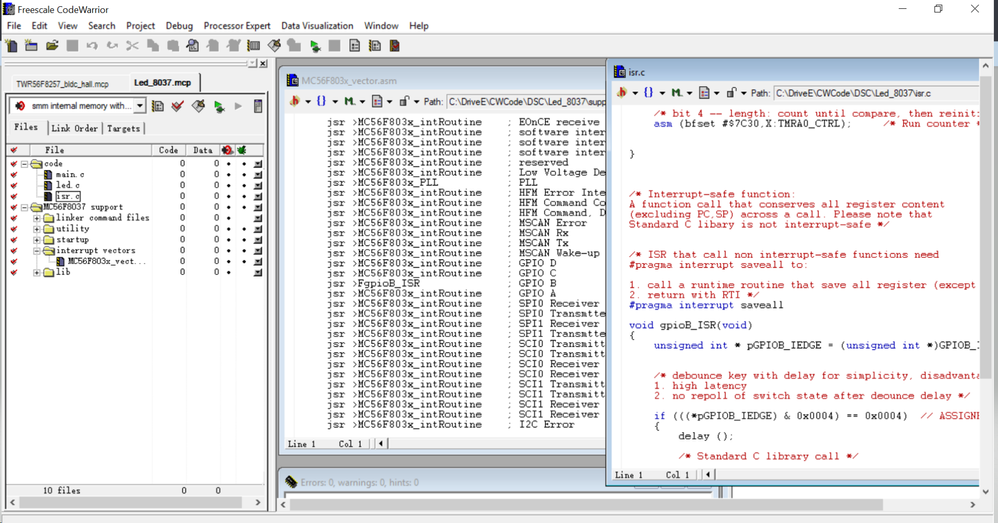Screen dimensions: 998x523
Task: Toggle the touch checkmark for utility folder
Action: [x=14, y=228]
